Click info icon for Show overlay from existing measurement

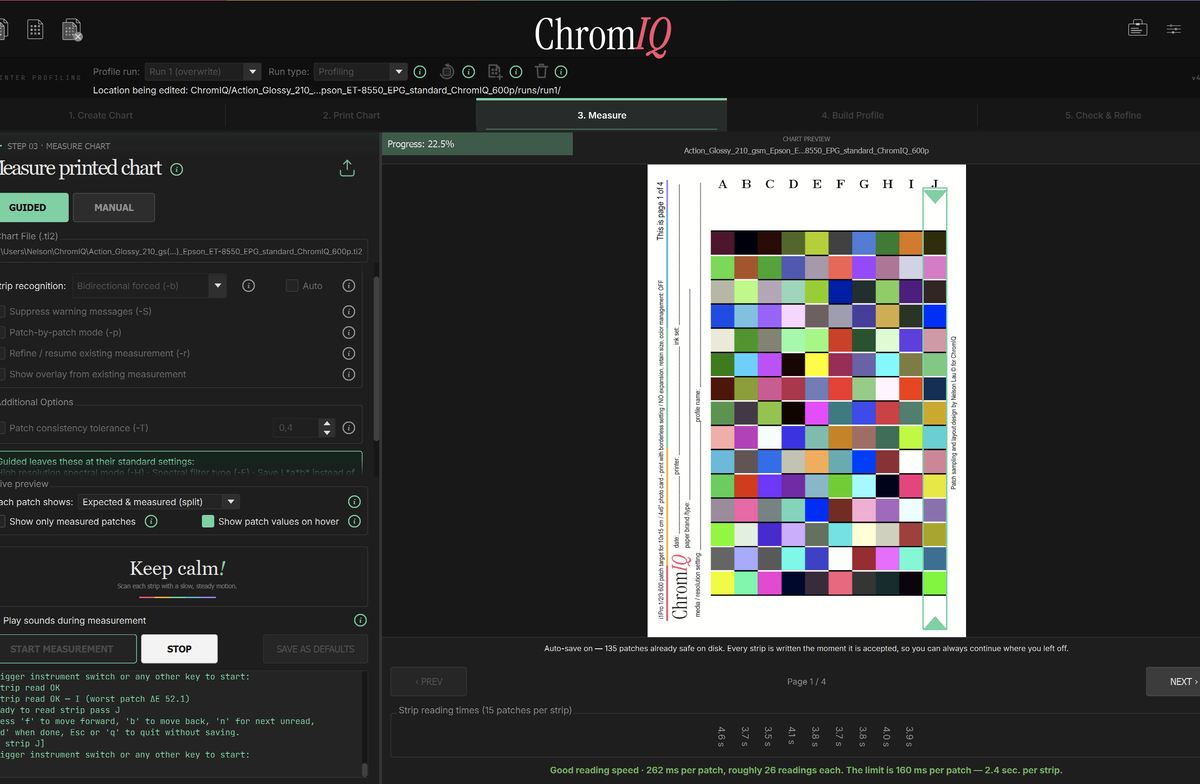pyautogui.click(x=349, y=374)
